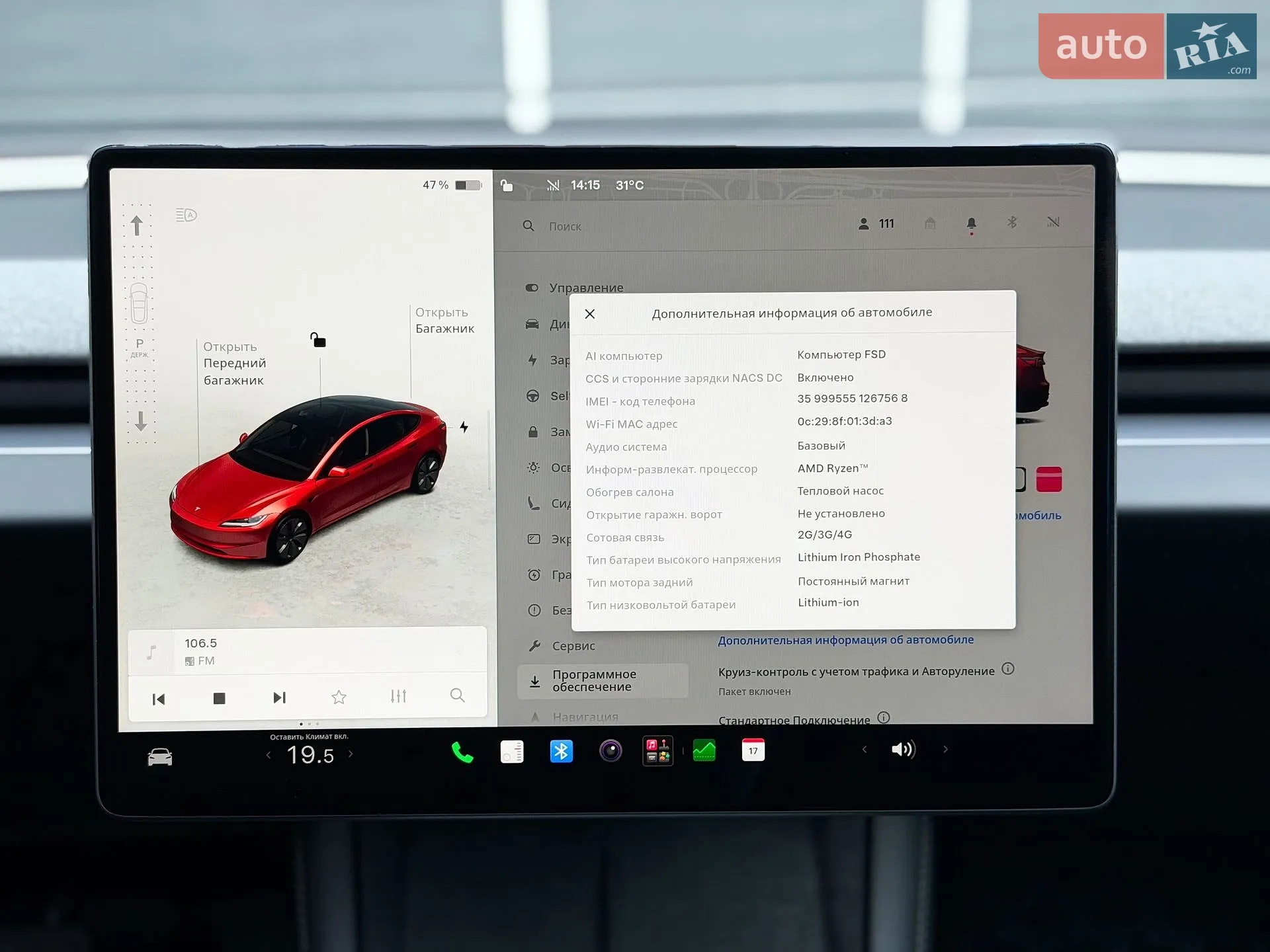Click the 'AMD Ryzen' value
1270x952 pixels.
[833, 468]
